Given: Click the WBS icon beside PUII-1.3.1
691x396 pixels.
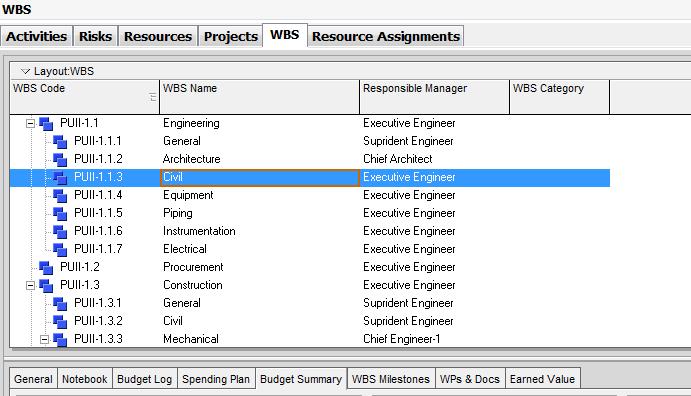Looking at the screenshot, I should point(60,303).
